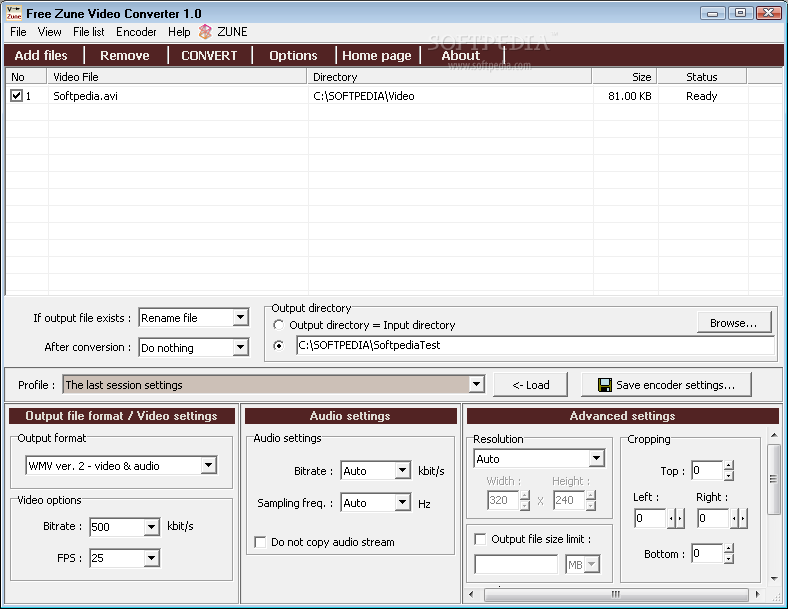
Task: Click the Ready status cell
Action: [x=702, y=96]
